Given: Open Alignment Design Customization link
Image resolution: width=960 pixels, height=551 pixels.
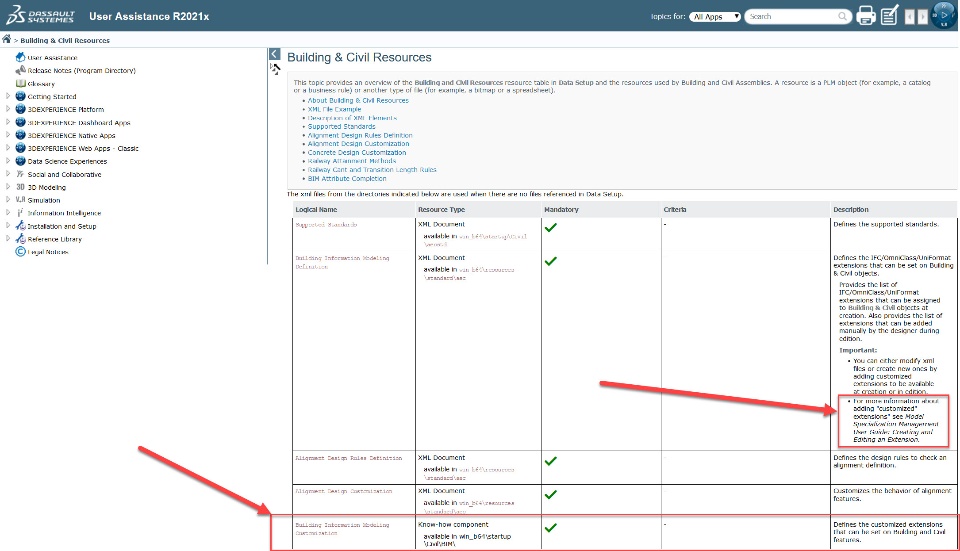Looking at the screenshot, I should point(358,144).
